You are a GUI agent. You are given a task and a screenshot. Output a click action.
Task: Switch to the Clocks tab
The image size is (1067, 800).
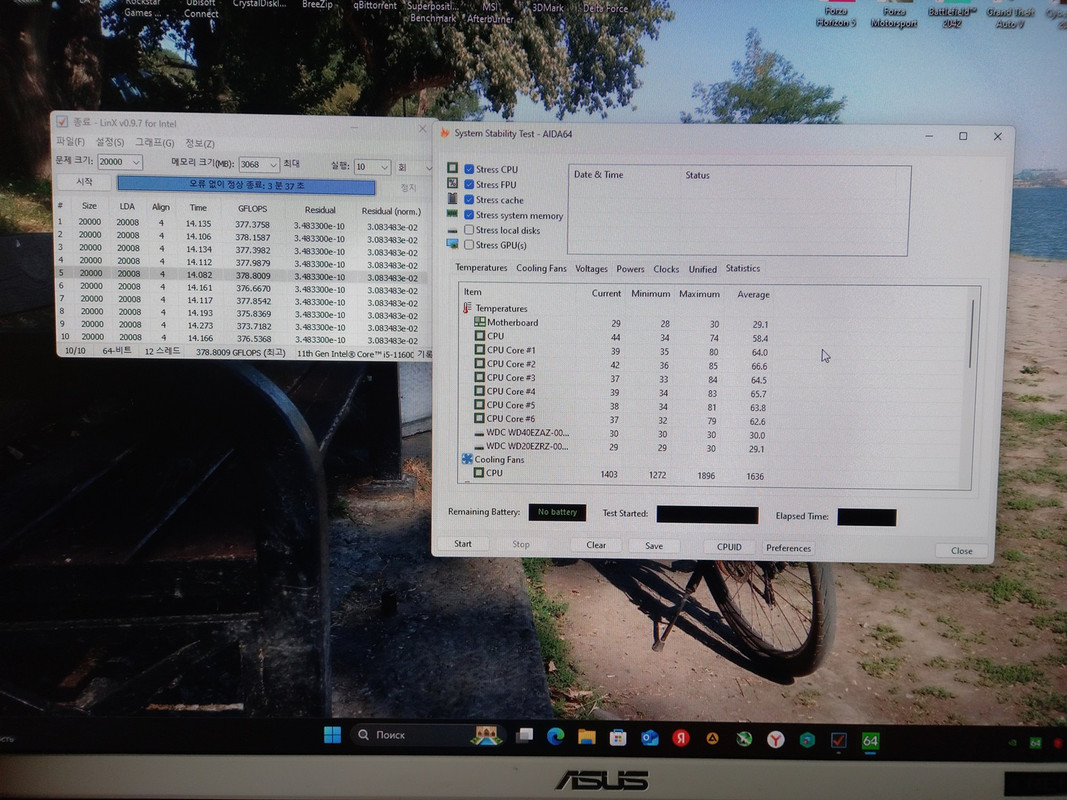coord(666,269)
